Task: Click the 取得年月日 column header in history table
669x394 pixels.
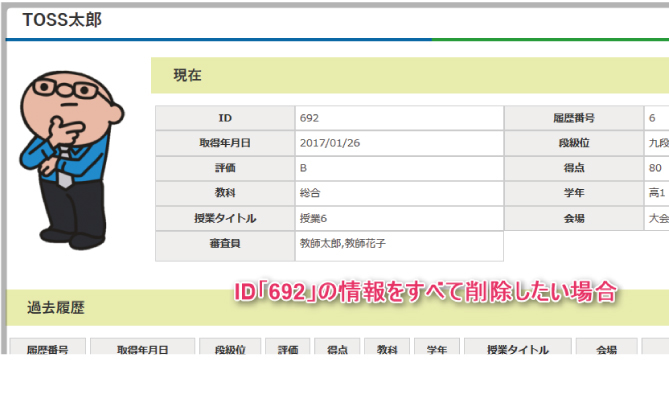Action: click(x=143, y=347)
